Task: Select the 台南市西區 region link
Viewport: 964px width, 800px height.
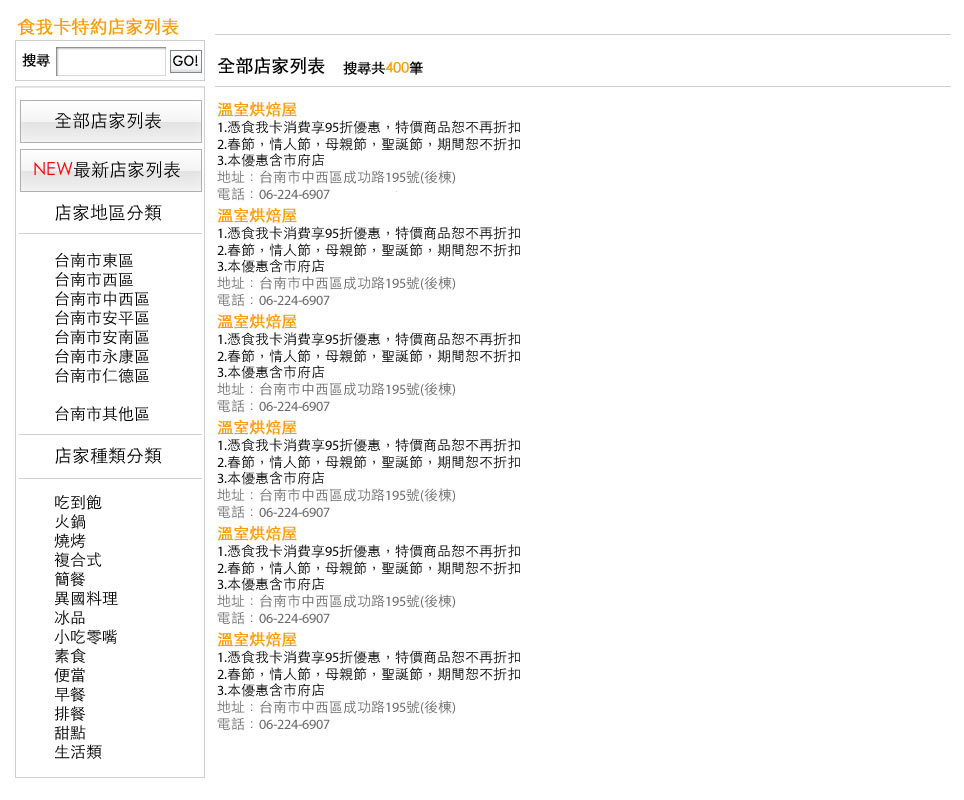Action: 93,280
